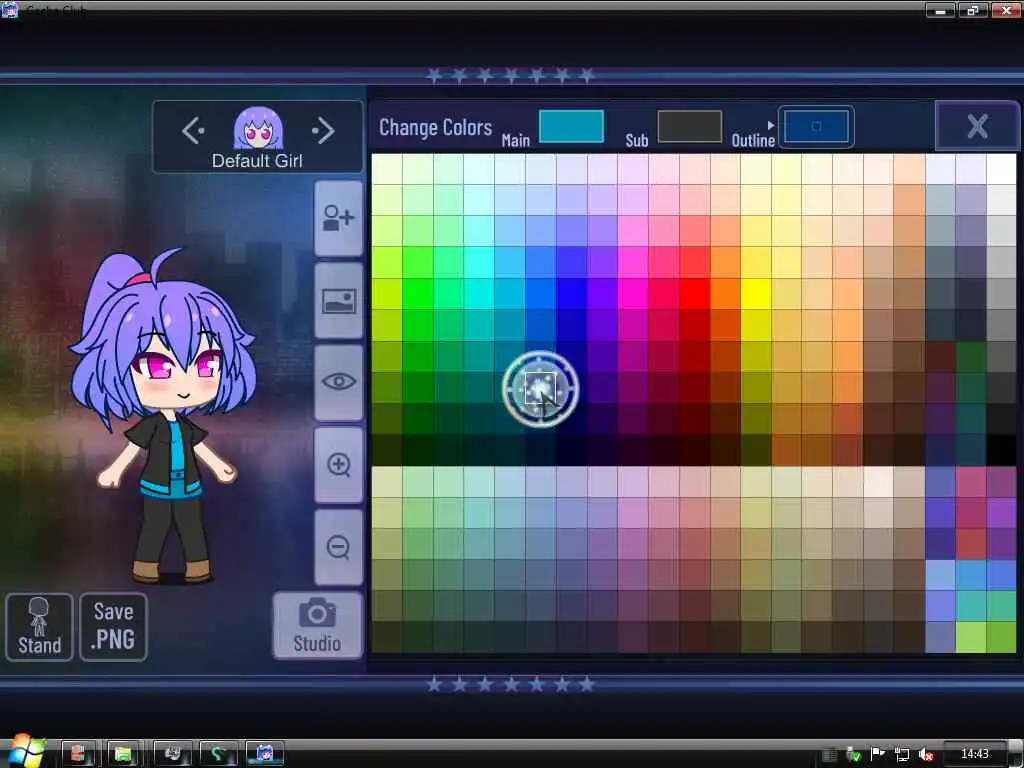The height and width of the screenshot is (768, 1024).
Task: Go to the next character with right arrow
Action: [323, 131]
